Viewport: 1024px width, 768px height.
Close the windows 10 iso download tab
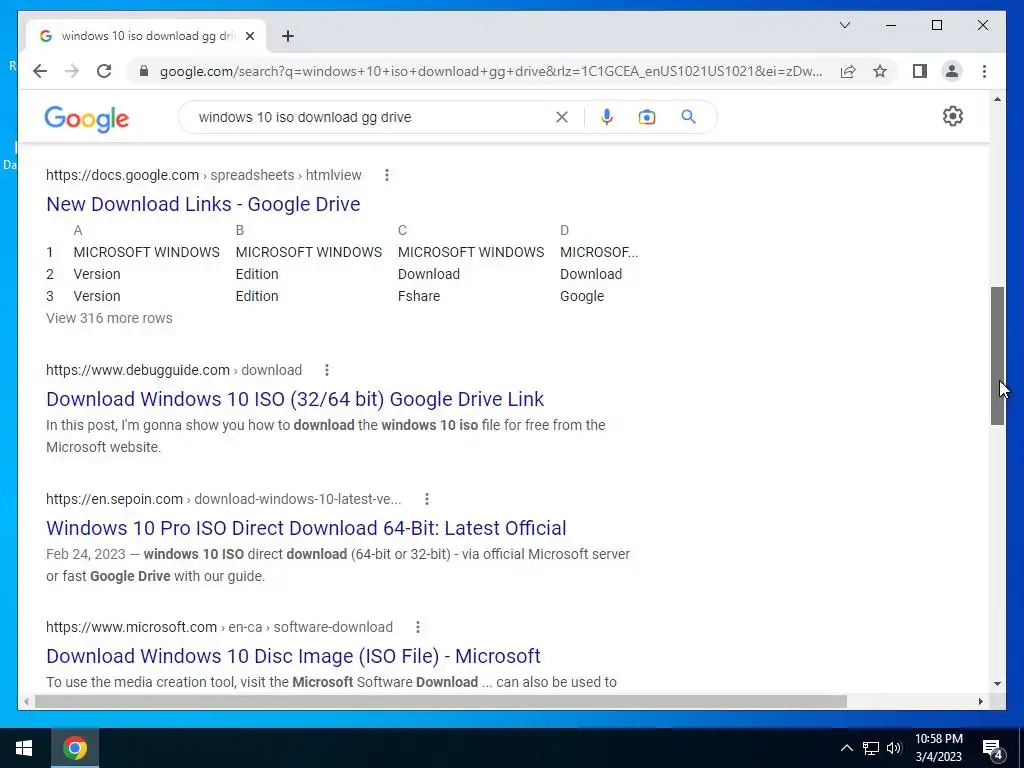click(249, 36)
